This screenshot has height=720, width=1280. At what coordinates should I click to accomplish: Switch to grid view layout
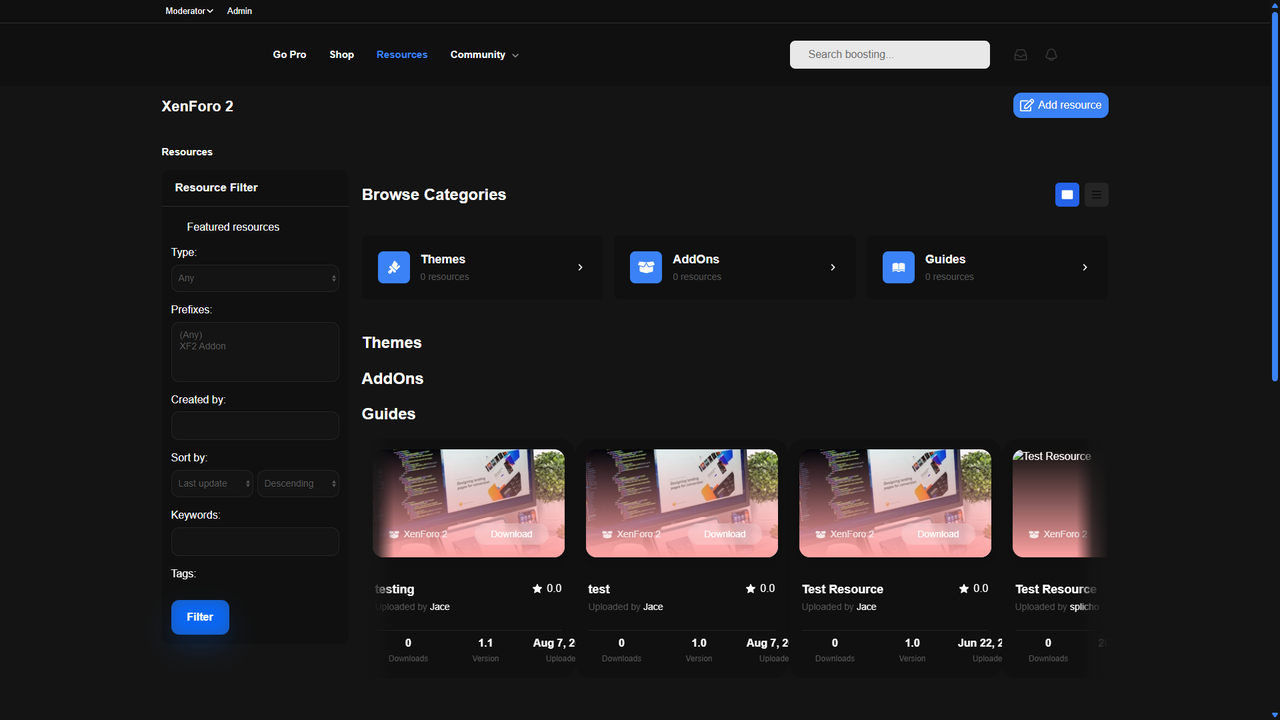(1067, 195)
